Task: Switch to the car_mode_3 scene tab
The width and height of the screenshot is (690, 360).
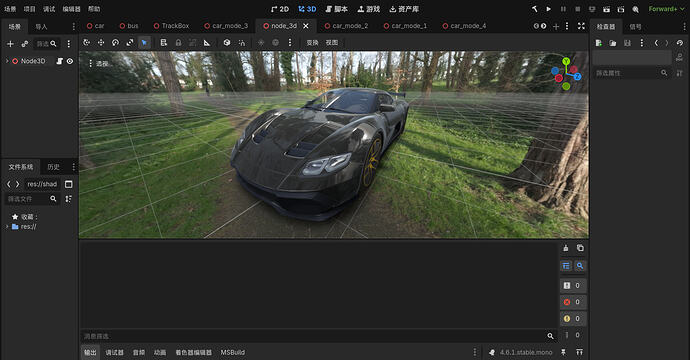Action: pyautogui.click(x=226, y=26)
